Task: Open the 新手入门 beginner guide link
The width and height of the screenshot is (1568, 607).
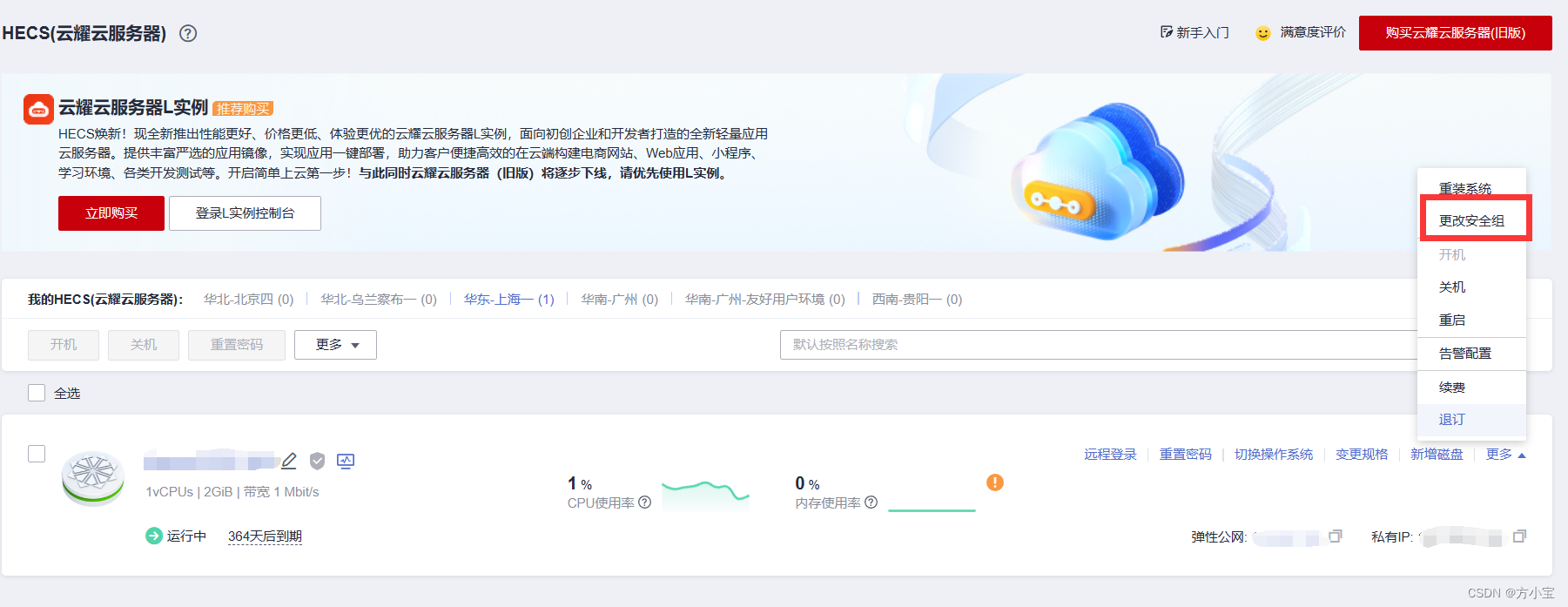Action: (x=1195, y=32)
